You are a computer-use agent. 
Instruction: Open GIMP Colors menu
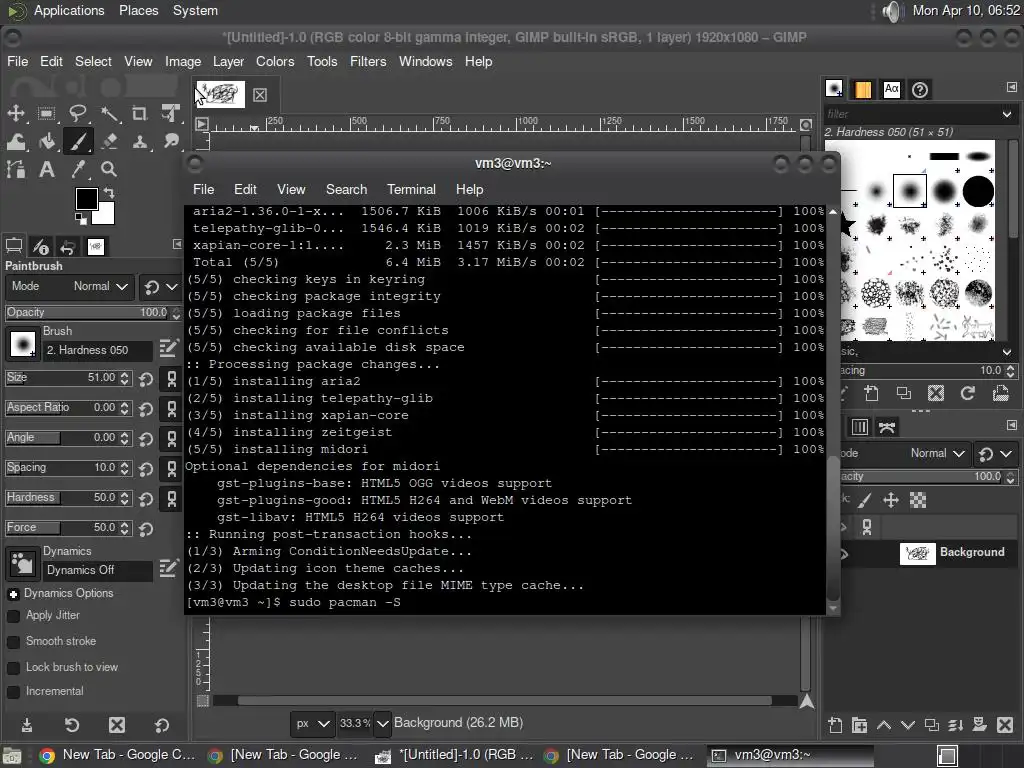275,61
